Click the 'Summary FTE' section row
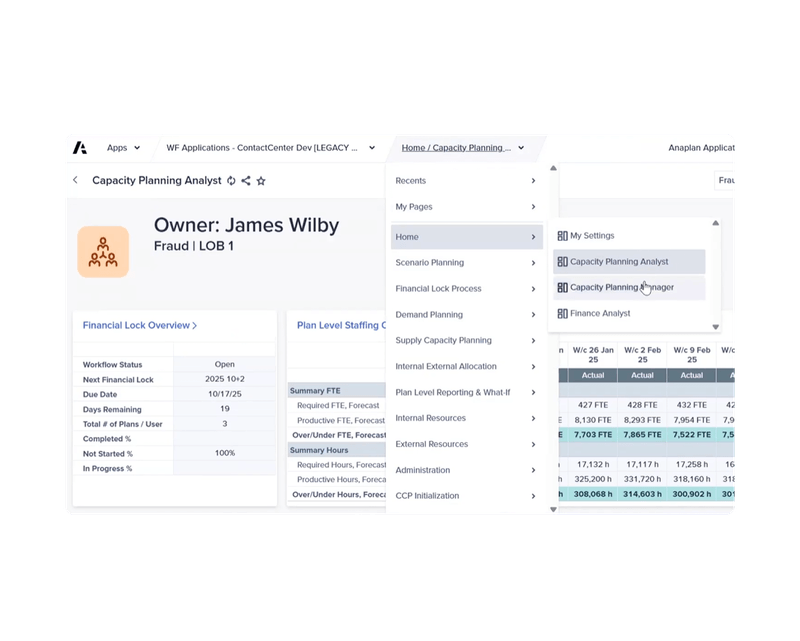The width and height of the screenshot is (800, 641). (x=337, y=390)
